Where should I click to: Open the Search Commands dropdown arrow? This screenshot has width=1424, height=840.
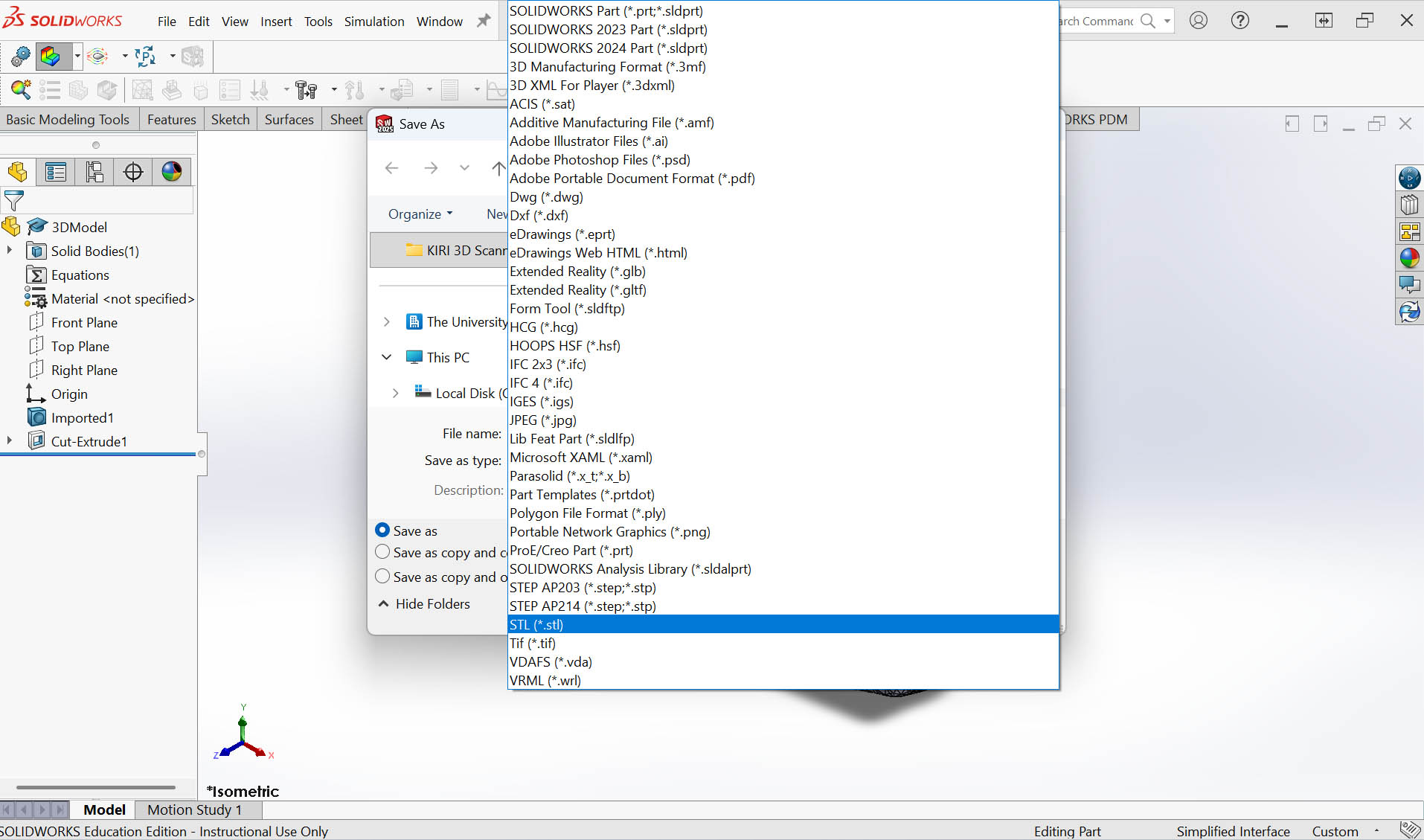click(x=1167, y=21)
